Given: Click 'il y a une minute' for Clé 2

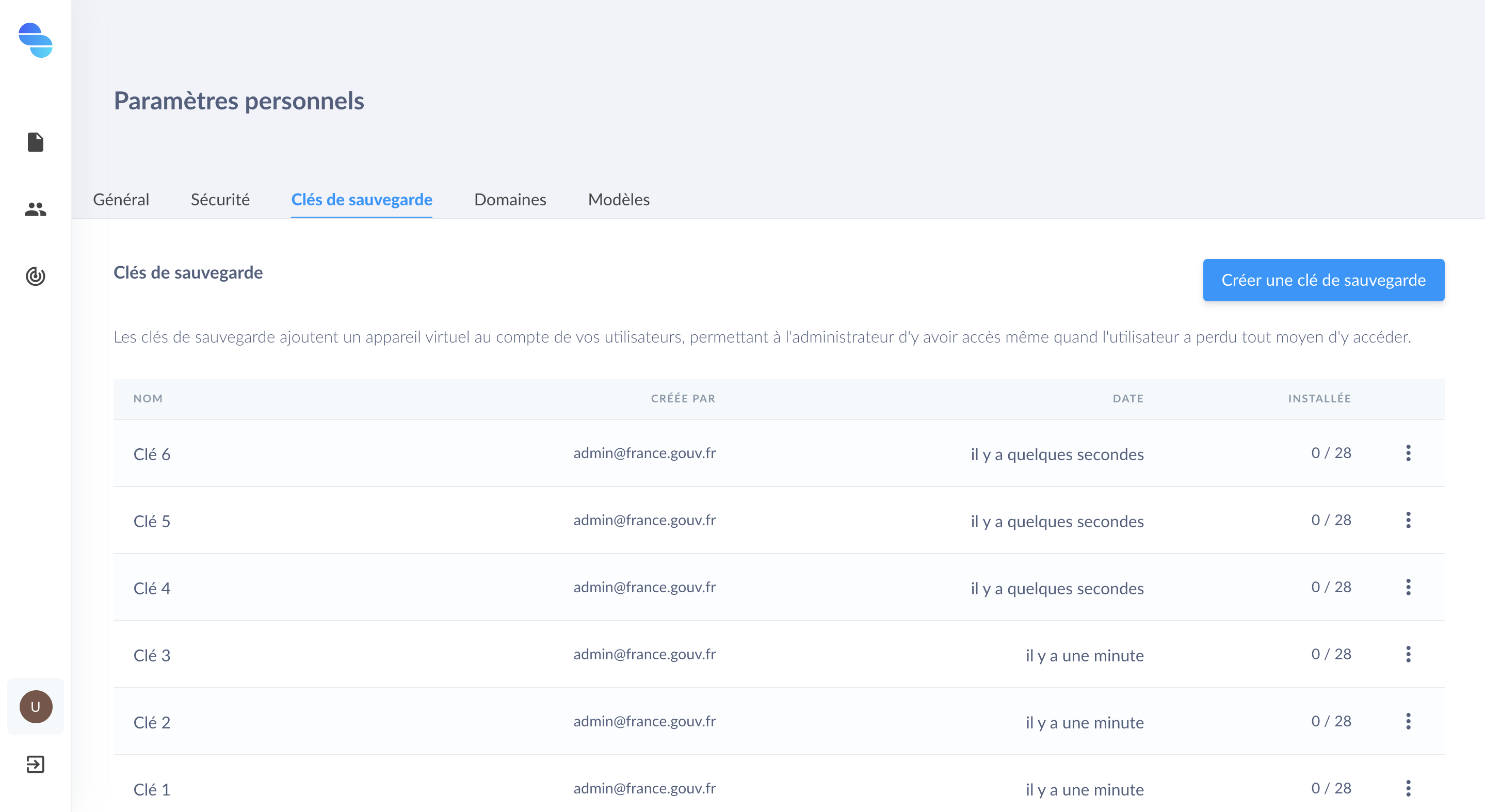Looking at the screenshot, I should point(1085,723).
